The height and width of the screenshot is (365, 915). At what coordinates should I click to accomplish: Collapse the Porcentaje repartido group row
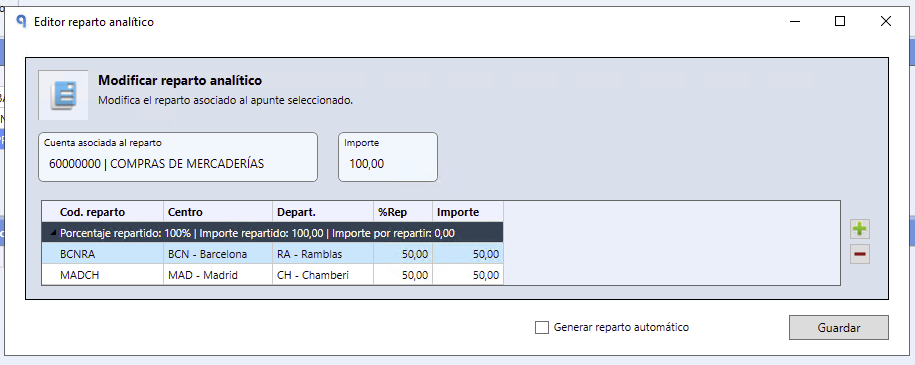click(54, 234)
